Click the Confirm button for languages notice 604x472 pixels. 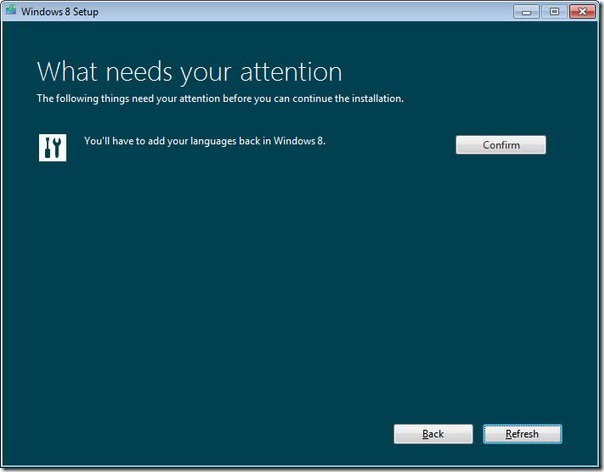(x=501, y=145)
